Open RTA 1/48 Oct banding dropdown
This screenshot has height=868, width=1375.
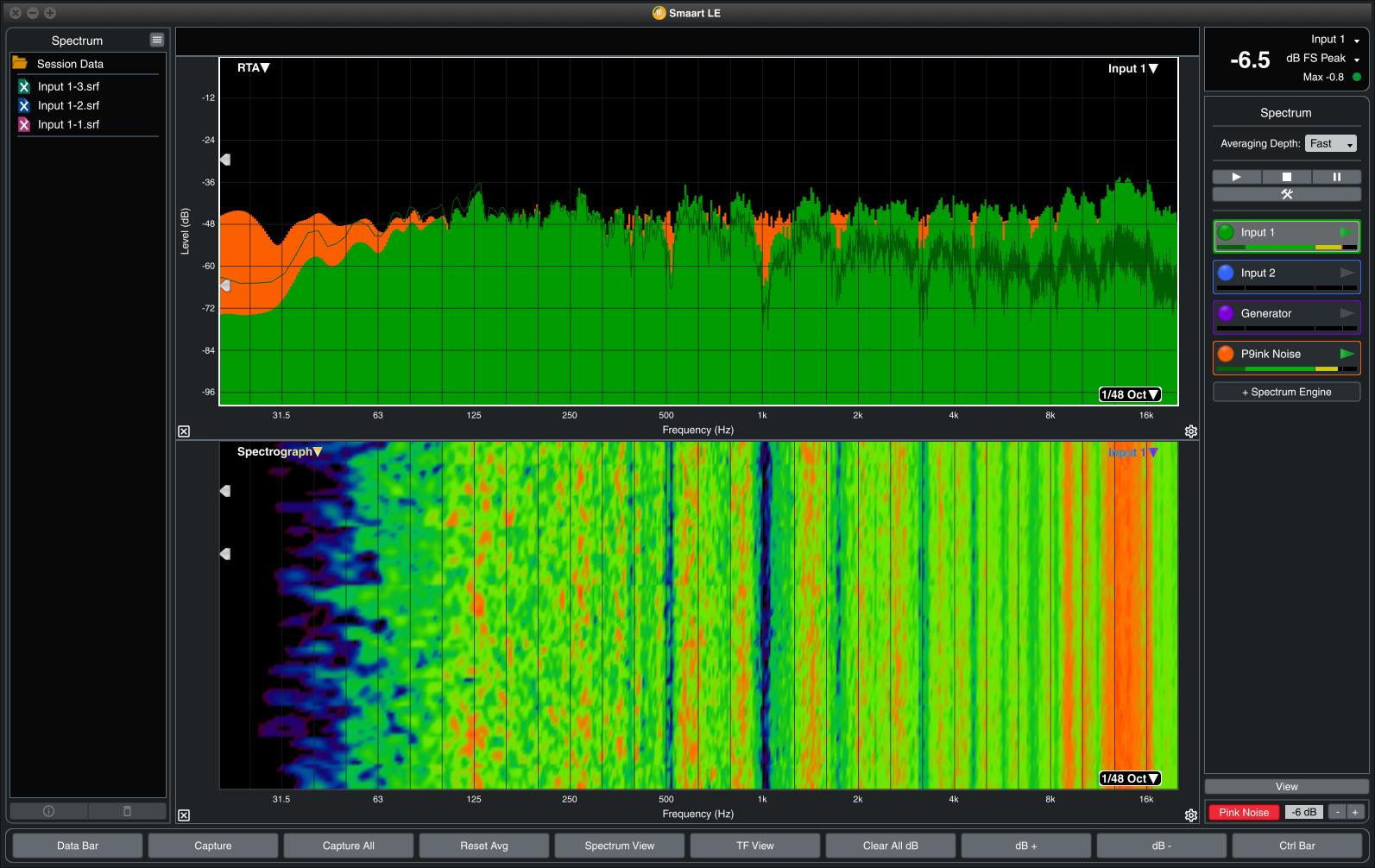click(1130, 394)
